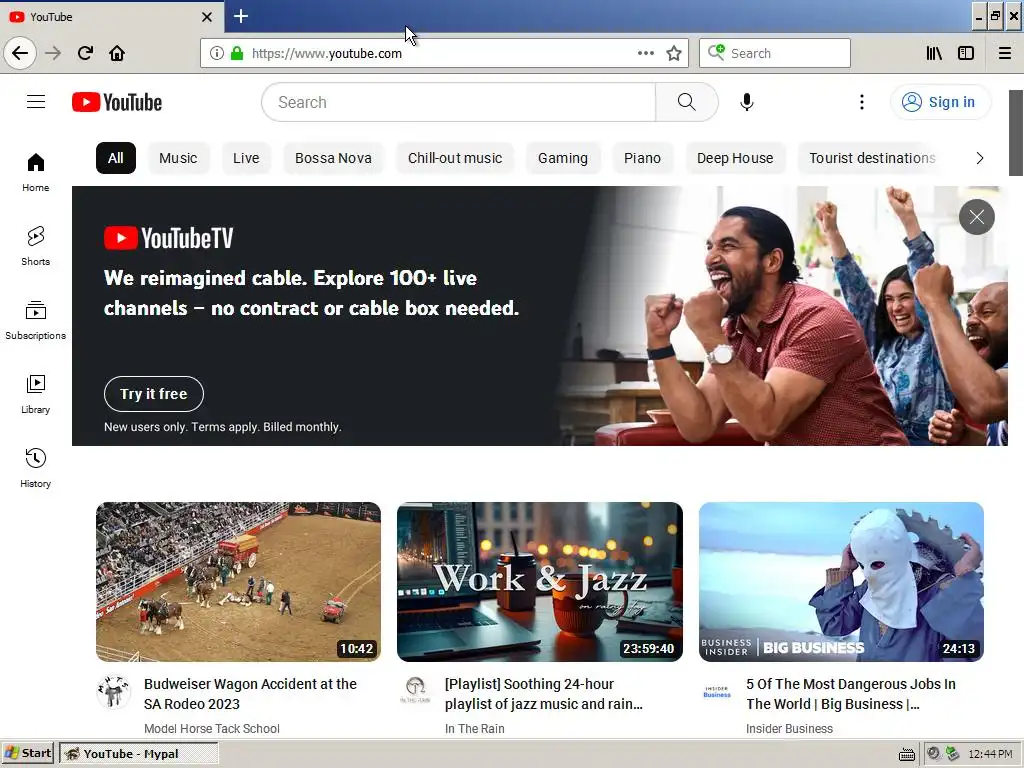Select the Tourist destinations chip
Screen dimensions: 1024x768
pos(872,158)
